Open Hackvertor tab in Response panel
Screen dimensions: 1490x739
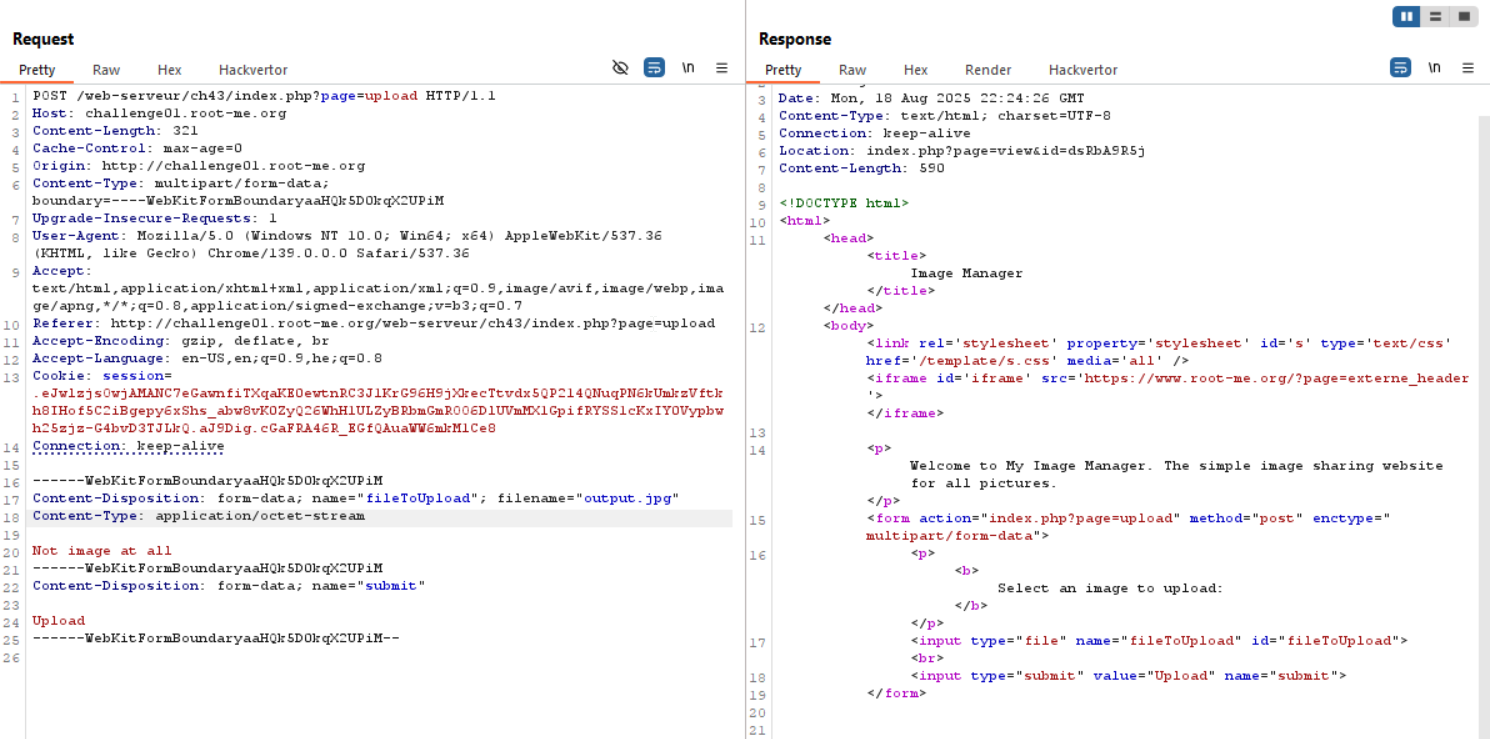point(1083,70)
